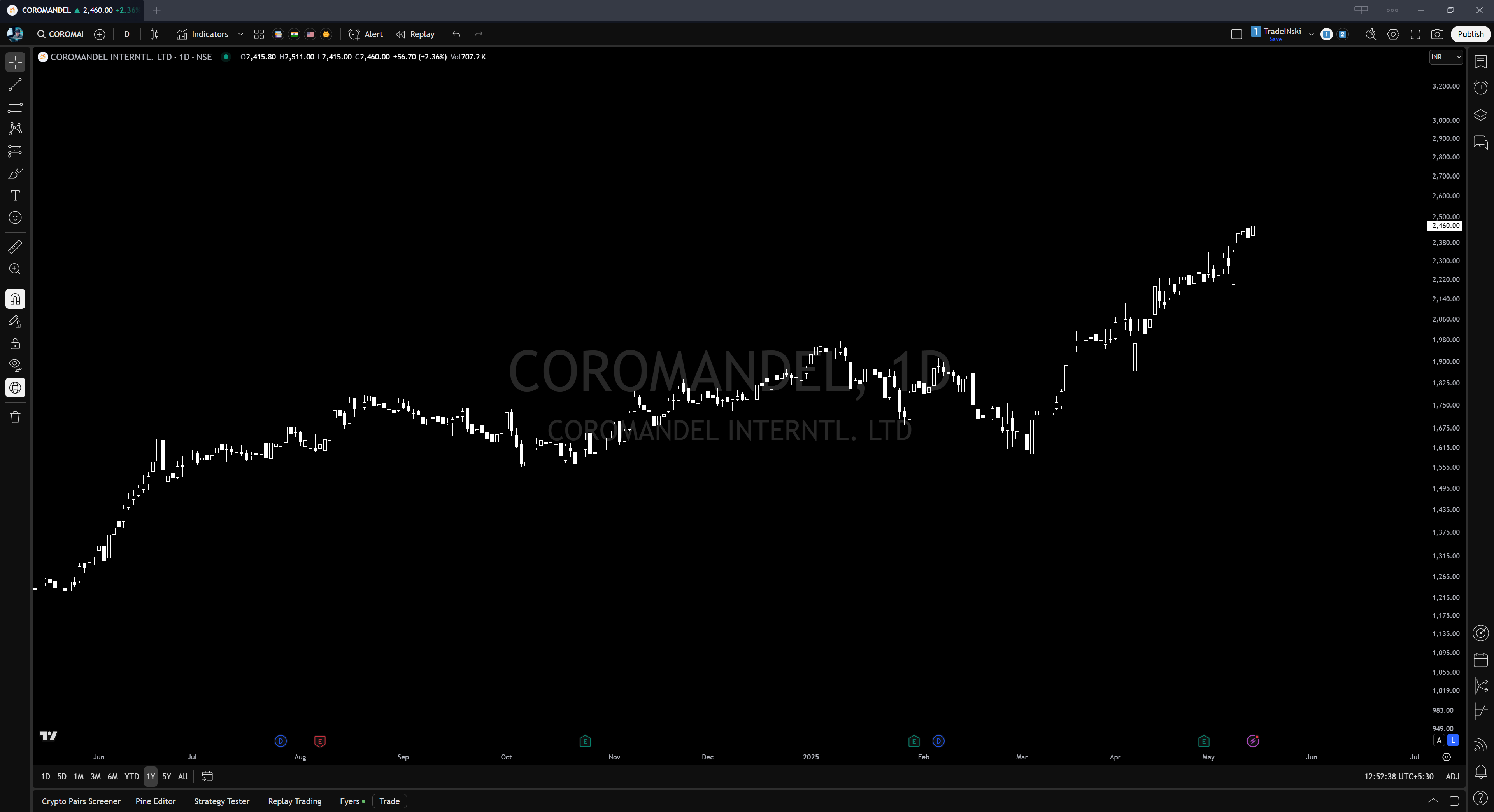
Task: Open the economic calendar panel icon
Action: [1481, 660]
